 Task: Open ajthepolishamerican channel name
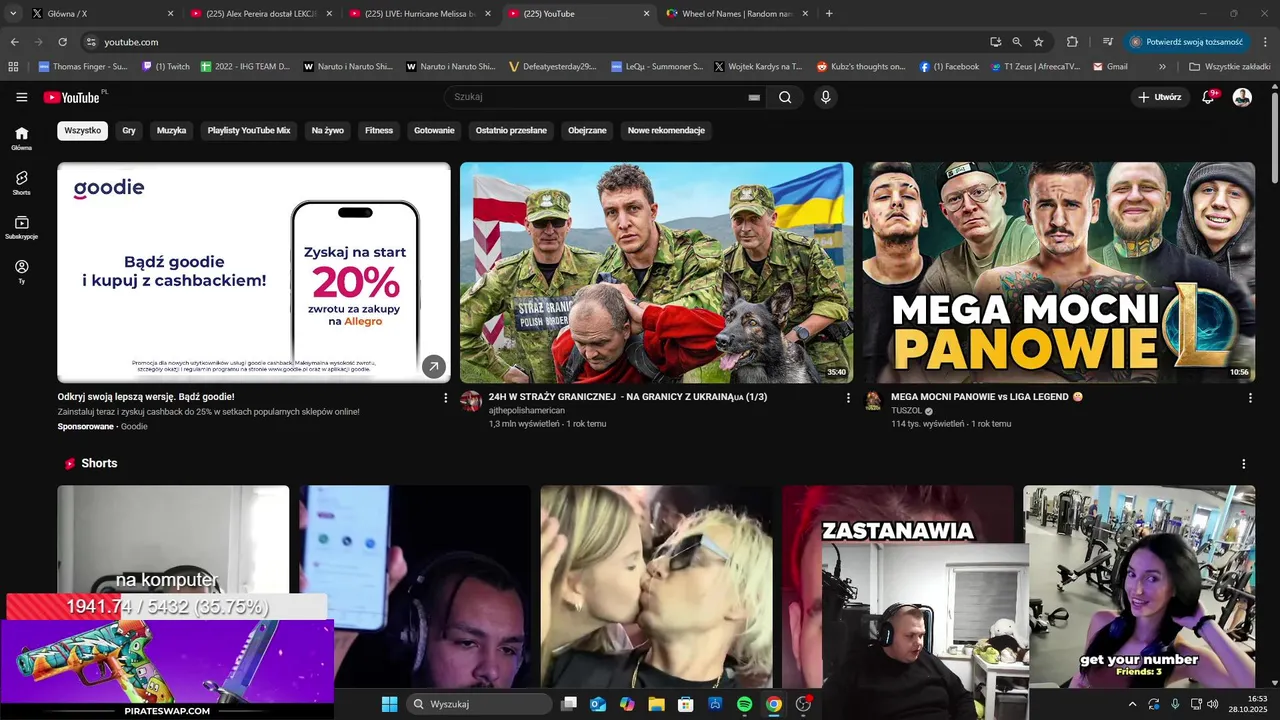click(527, 411)
